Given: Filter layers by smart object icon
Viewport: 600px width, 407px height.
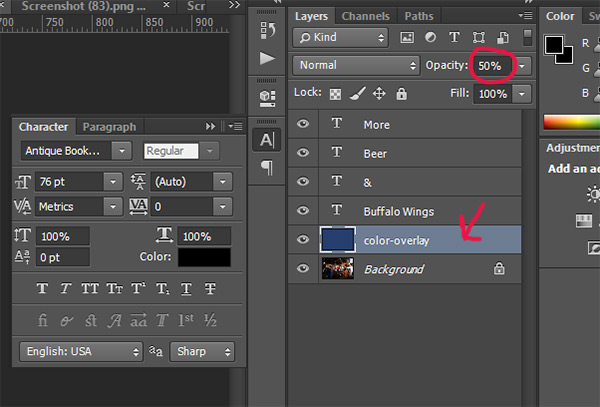Looking at the screenshot, I should pos(503,37).
